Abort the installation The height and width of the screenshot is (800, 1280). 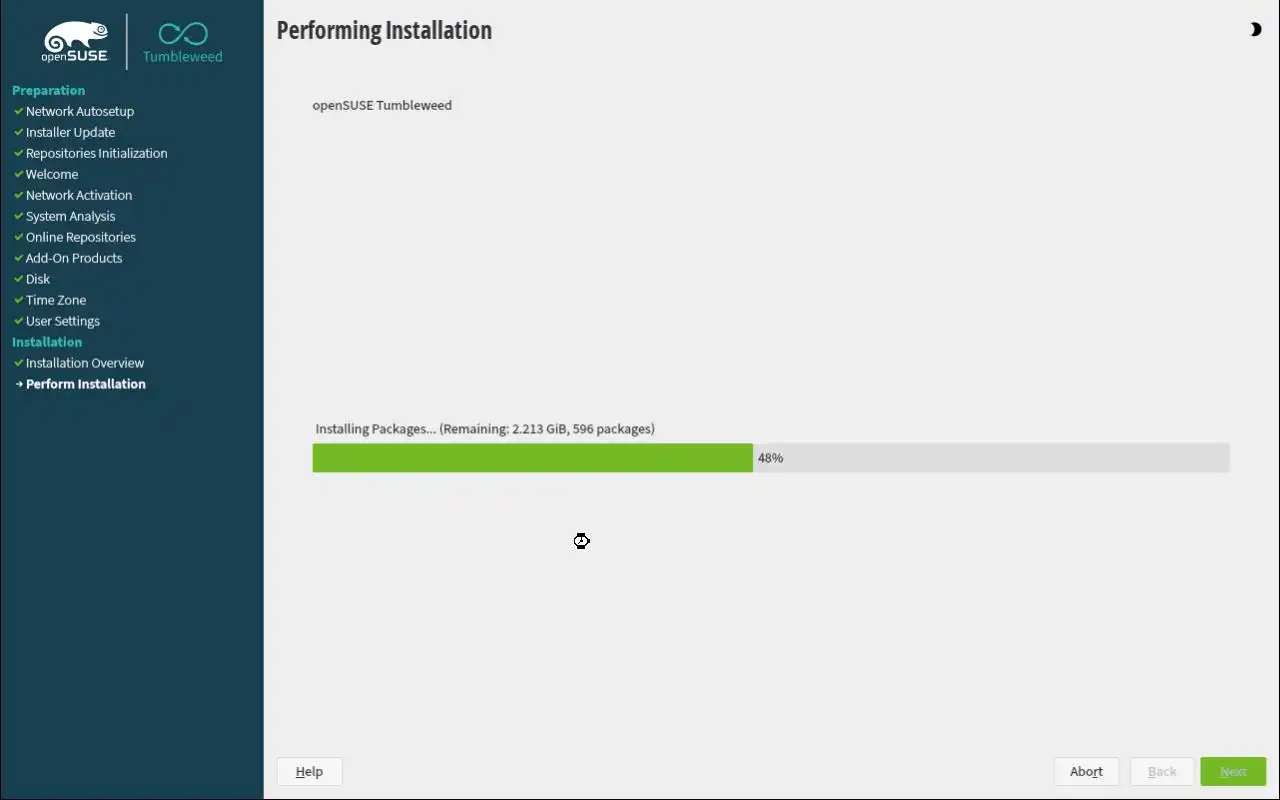pos(1086,771)
